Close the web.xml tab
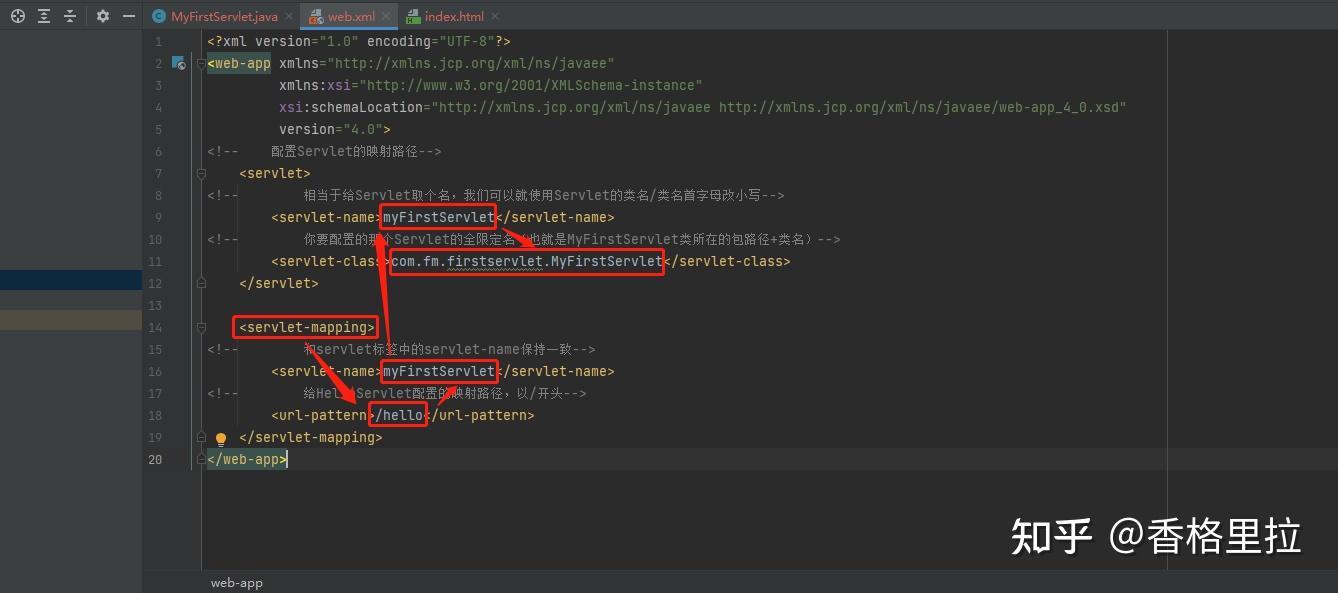1338x593 pixels. [x=386, y=16]
